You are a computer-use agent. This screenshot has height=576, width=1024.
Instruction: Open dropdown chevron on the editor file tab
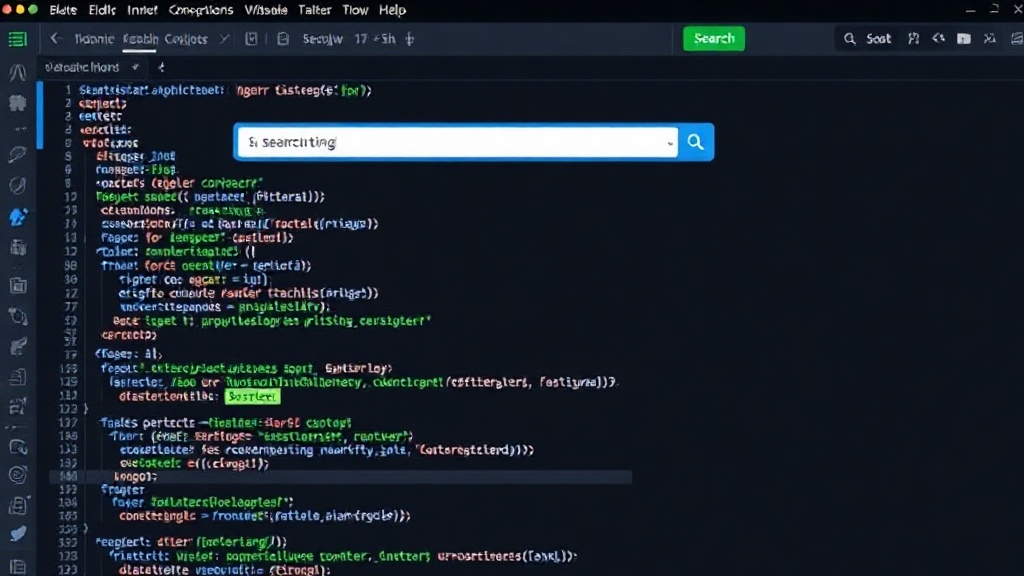135,67
